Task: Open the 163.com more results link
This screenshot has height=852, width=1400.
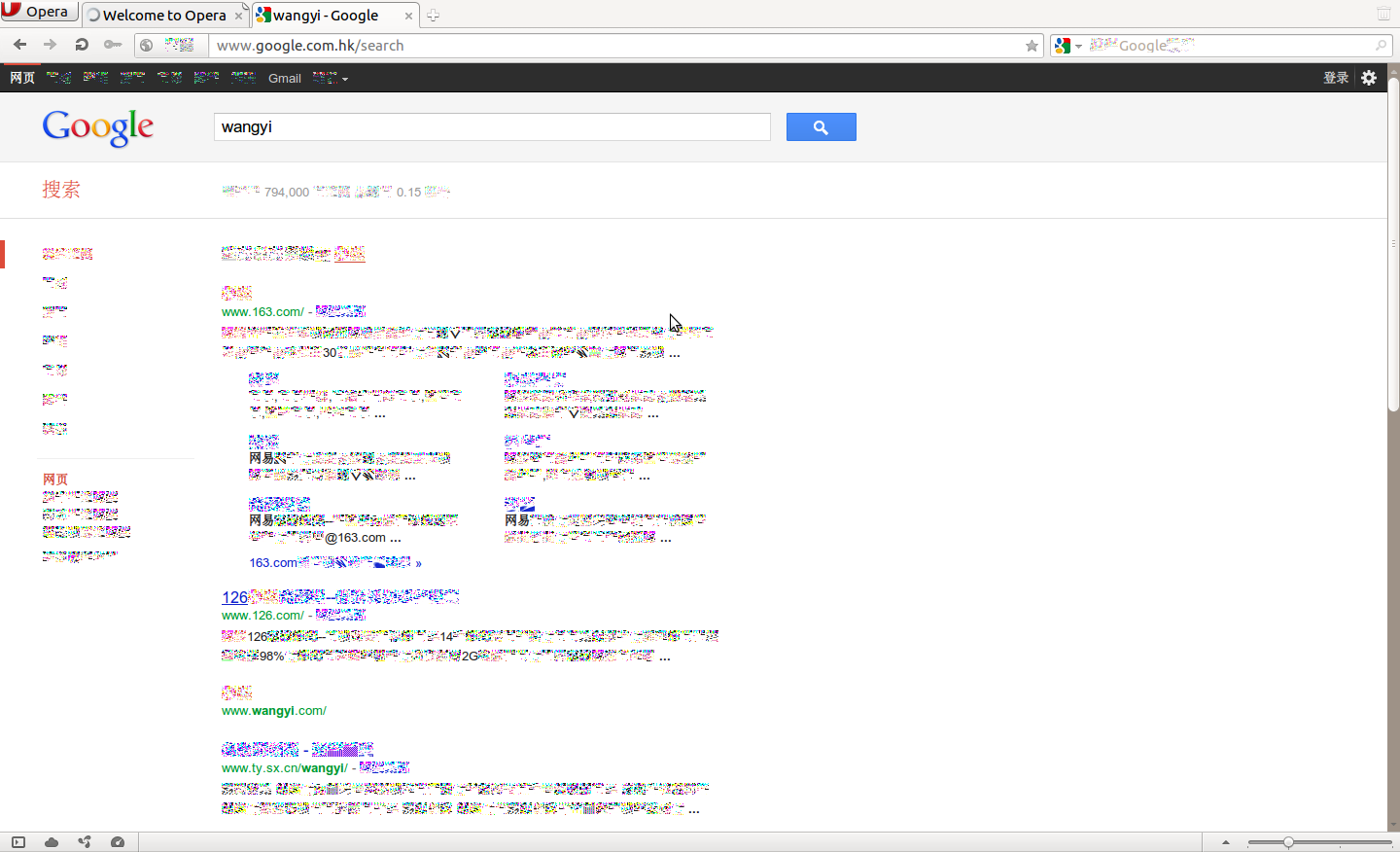Action: (335, 563)
